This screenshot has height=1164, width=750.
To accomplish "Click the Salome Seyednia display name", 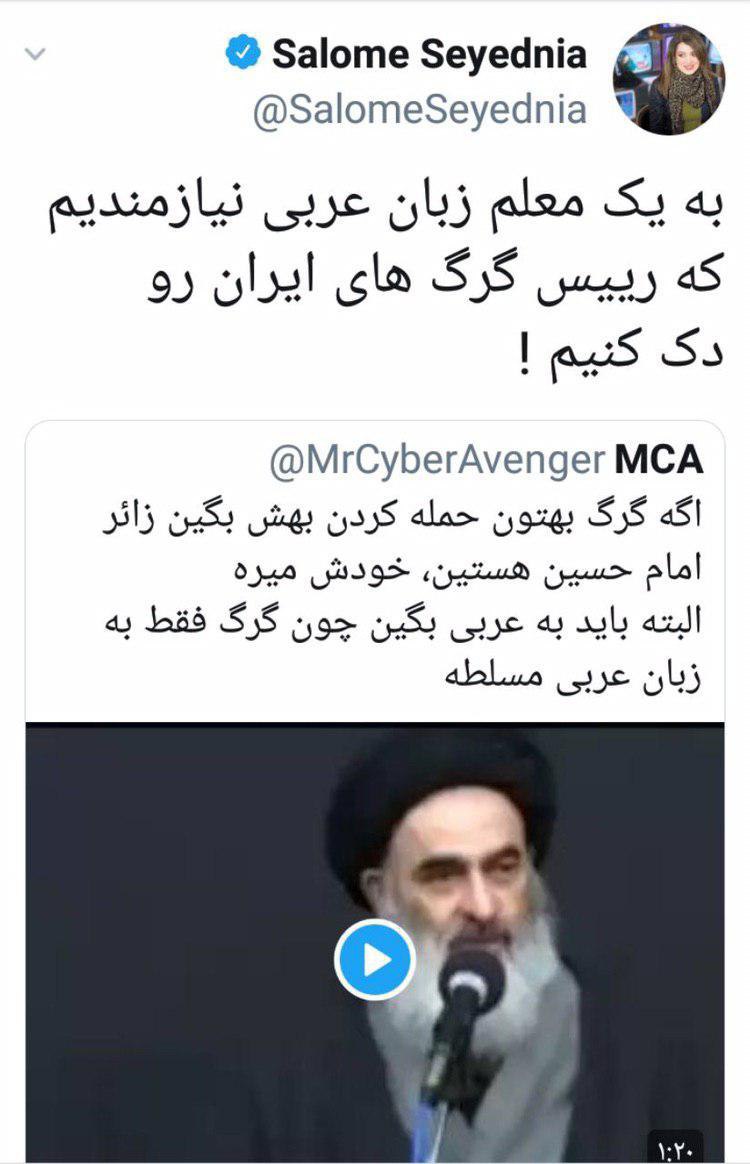I will point(429,53).
